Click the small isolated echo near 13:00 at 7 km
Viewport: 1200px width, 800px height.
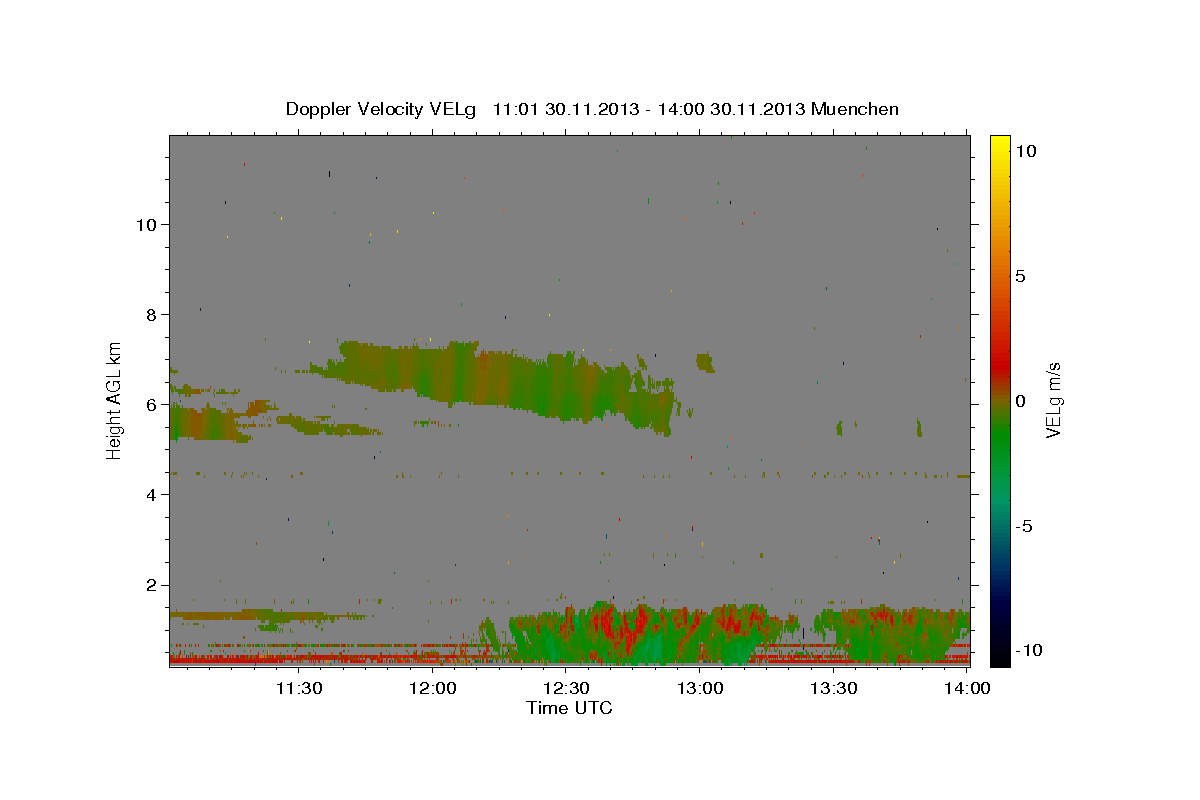pyautogui.click(x=706, y=362)
